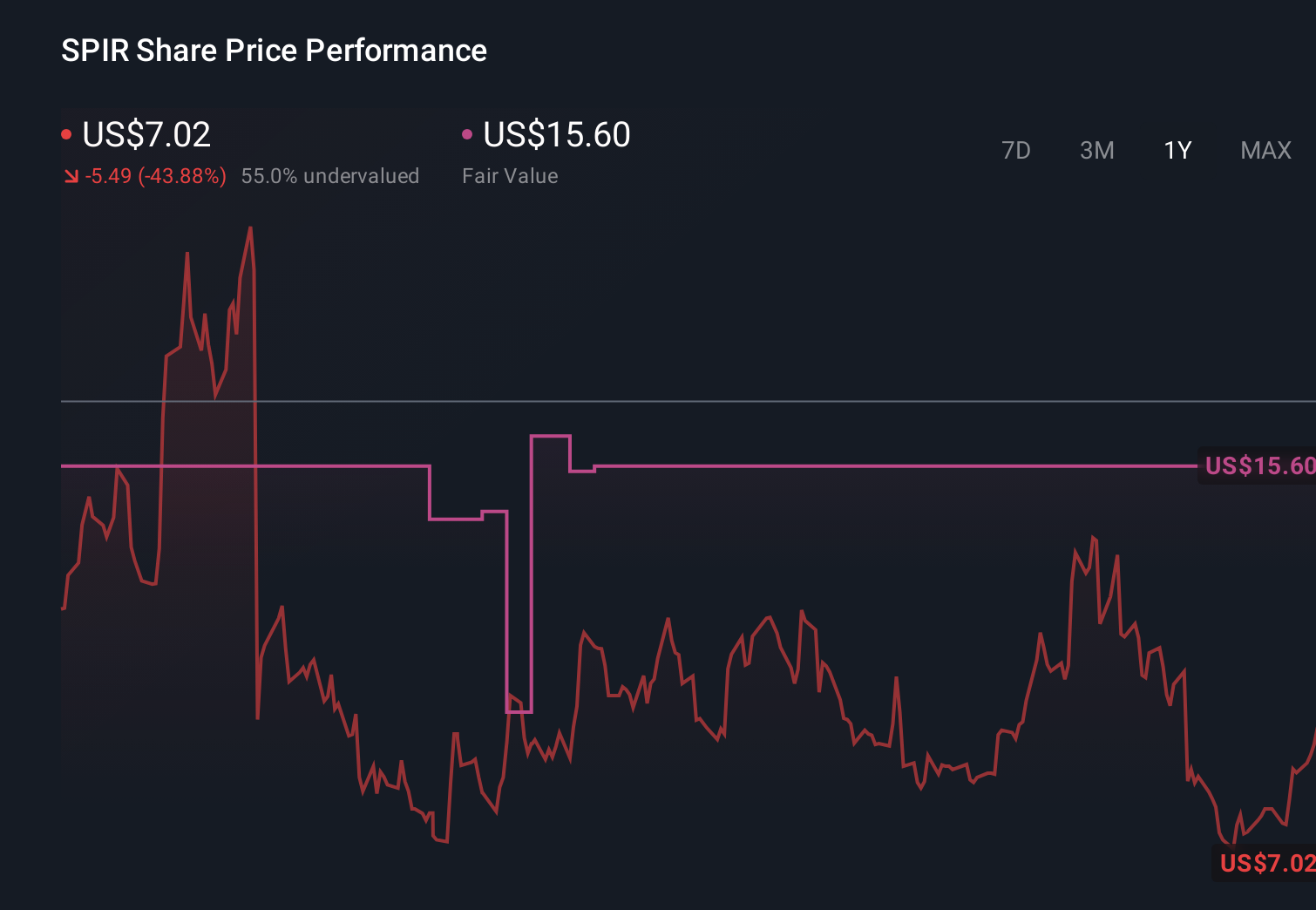Select the 1Y time range tab

click(x=1177, y=151)
